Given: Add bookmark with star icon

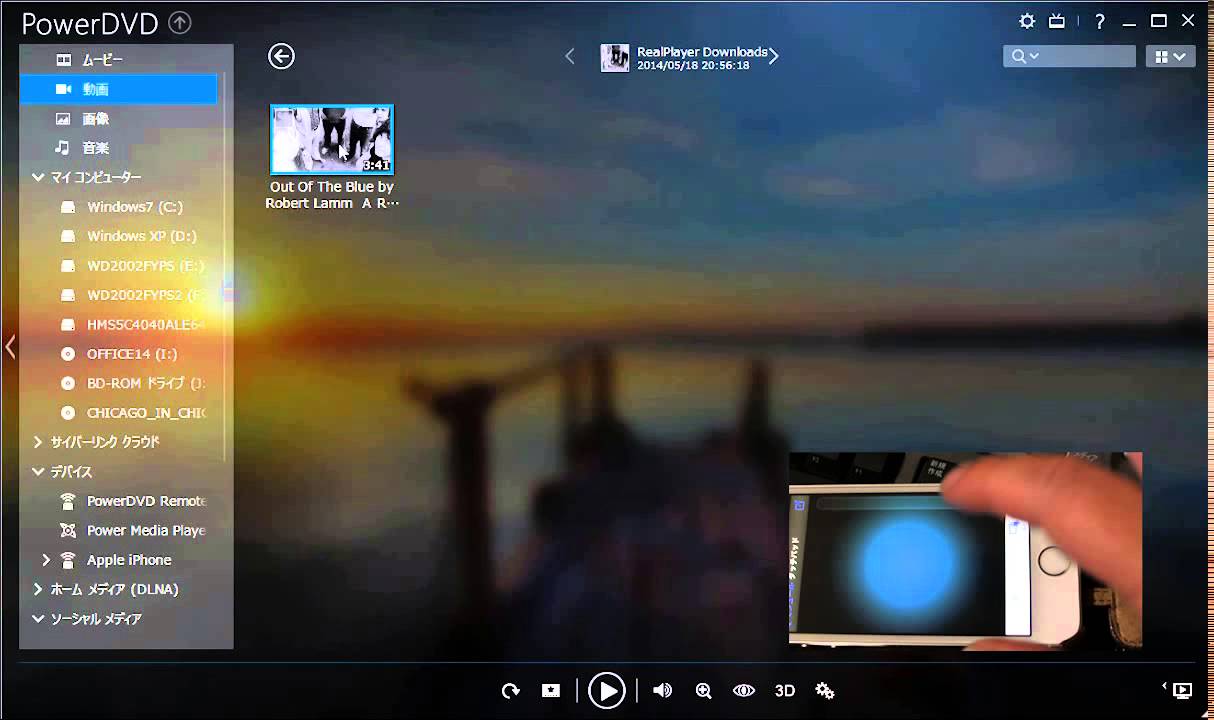Looking at the screenshot, I should click(x=550, y=690).
